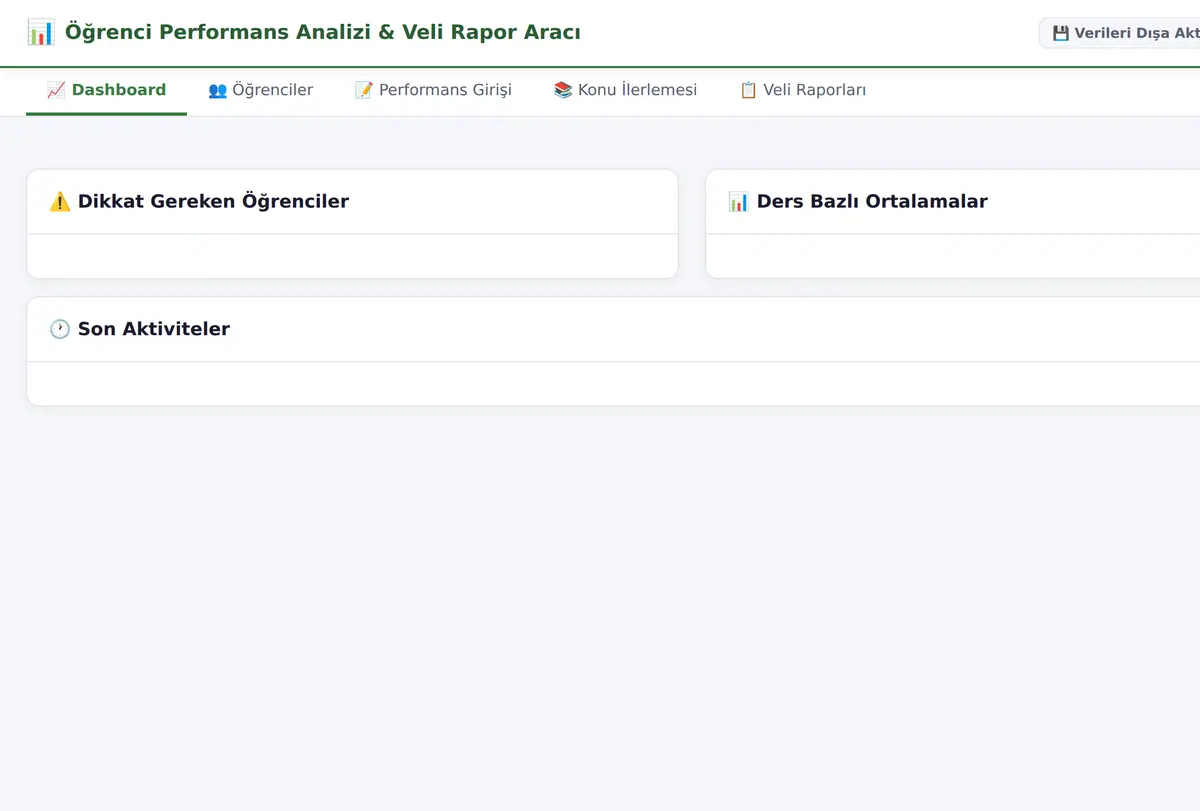The width and height of the screenshot is (1200, 811).
Task: Click the "Öğrenci Performans Analizi & Veli Rapor Aracı" title
Action: (322, 32)
